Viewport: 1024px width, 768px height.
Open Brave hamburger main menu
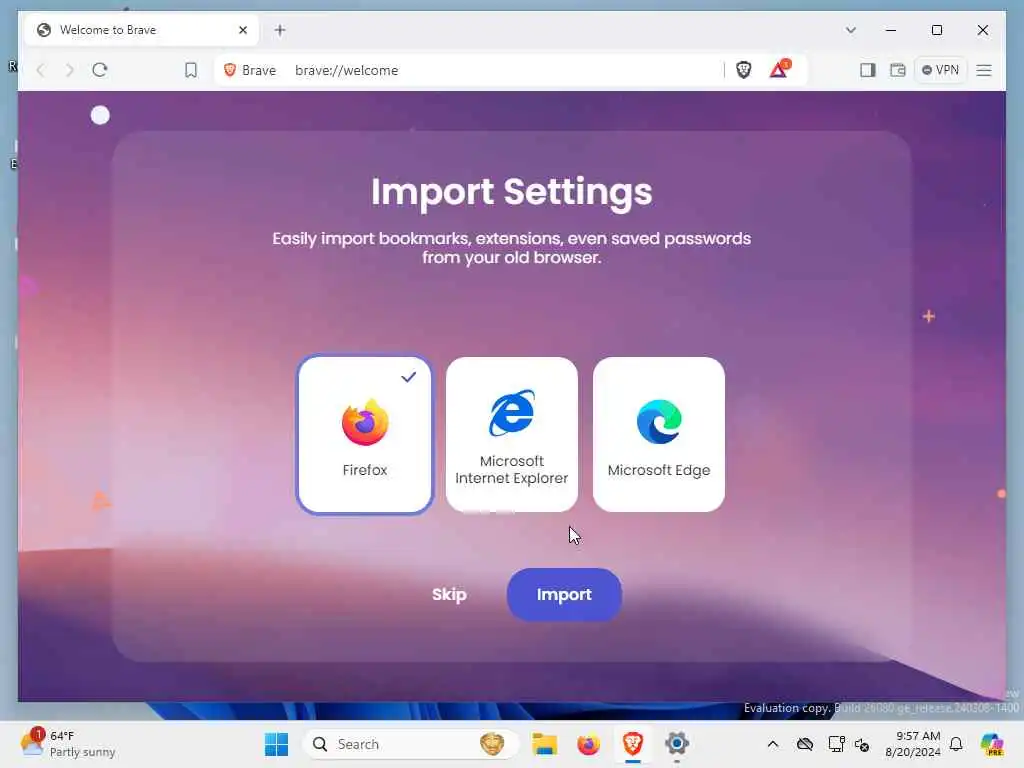point(984,70)
